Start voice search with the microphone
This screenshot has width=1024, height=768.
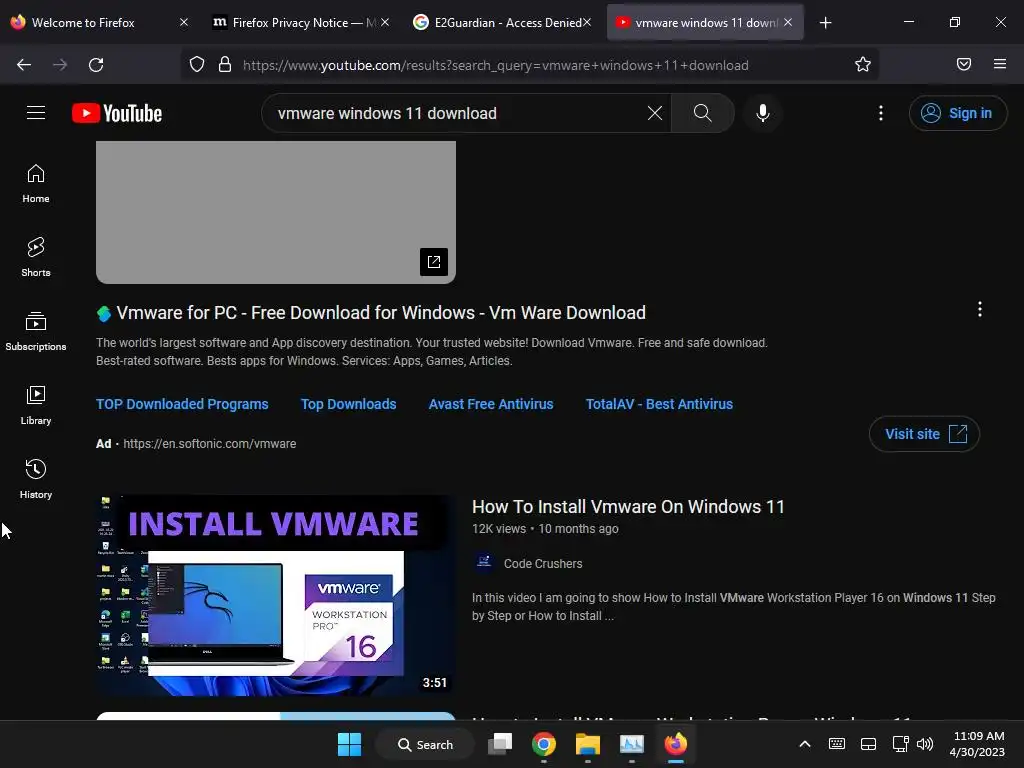coord(762,113)
